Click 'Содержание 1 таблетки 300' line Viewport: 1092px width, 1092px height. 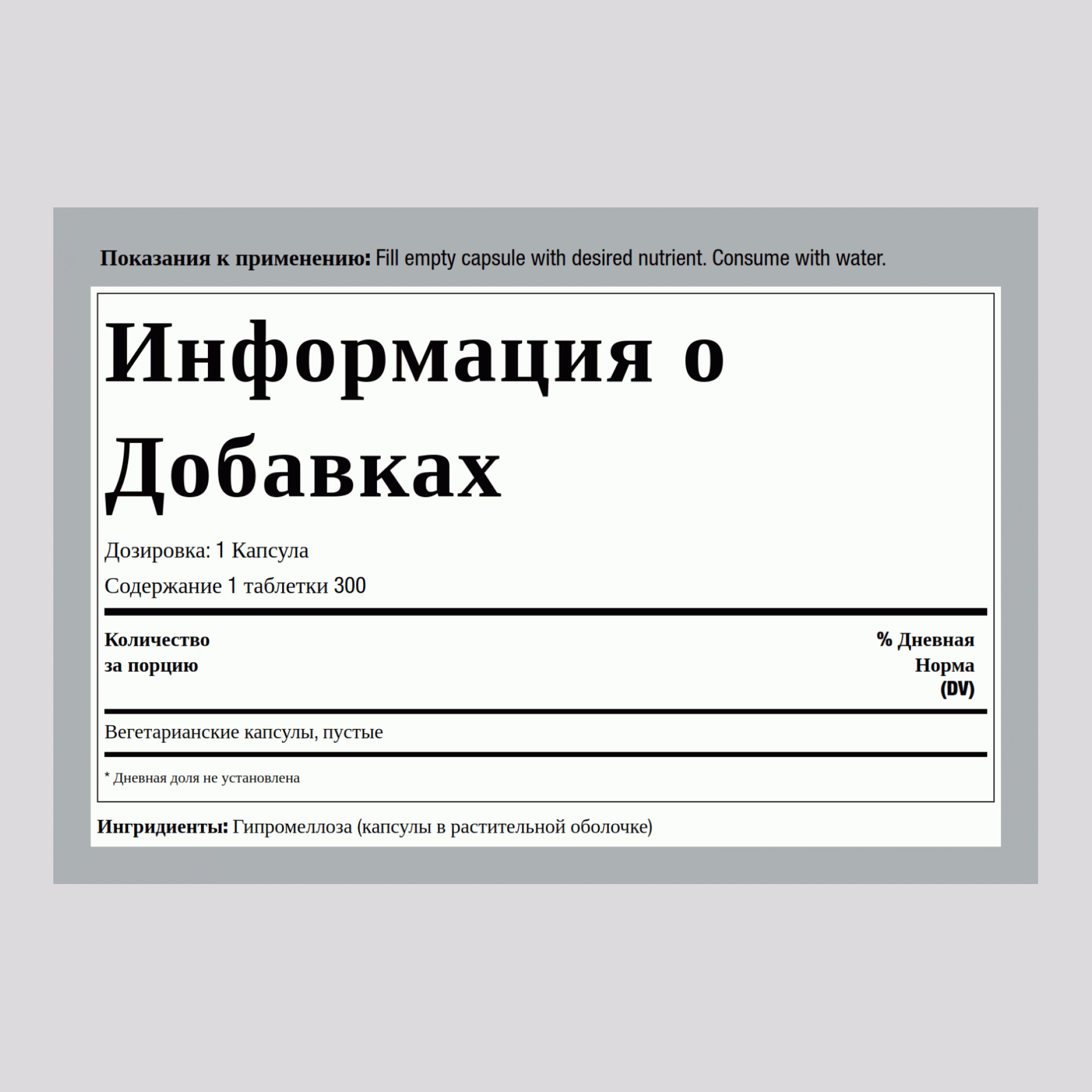(235, 585)
